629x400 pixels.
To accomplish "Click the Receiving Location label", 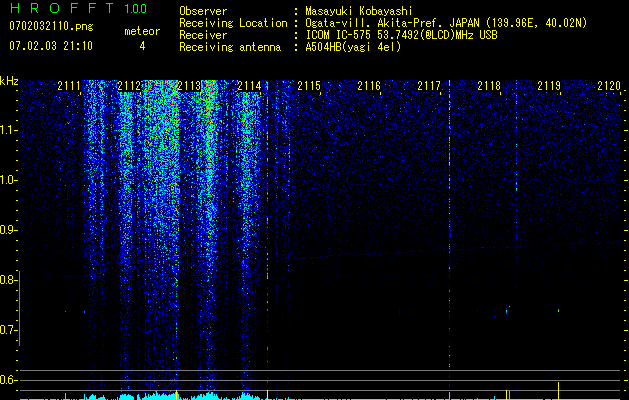I will click(x=233, y=23).
